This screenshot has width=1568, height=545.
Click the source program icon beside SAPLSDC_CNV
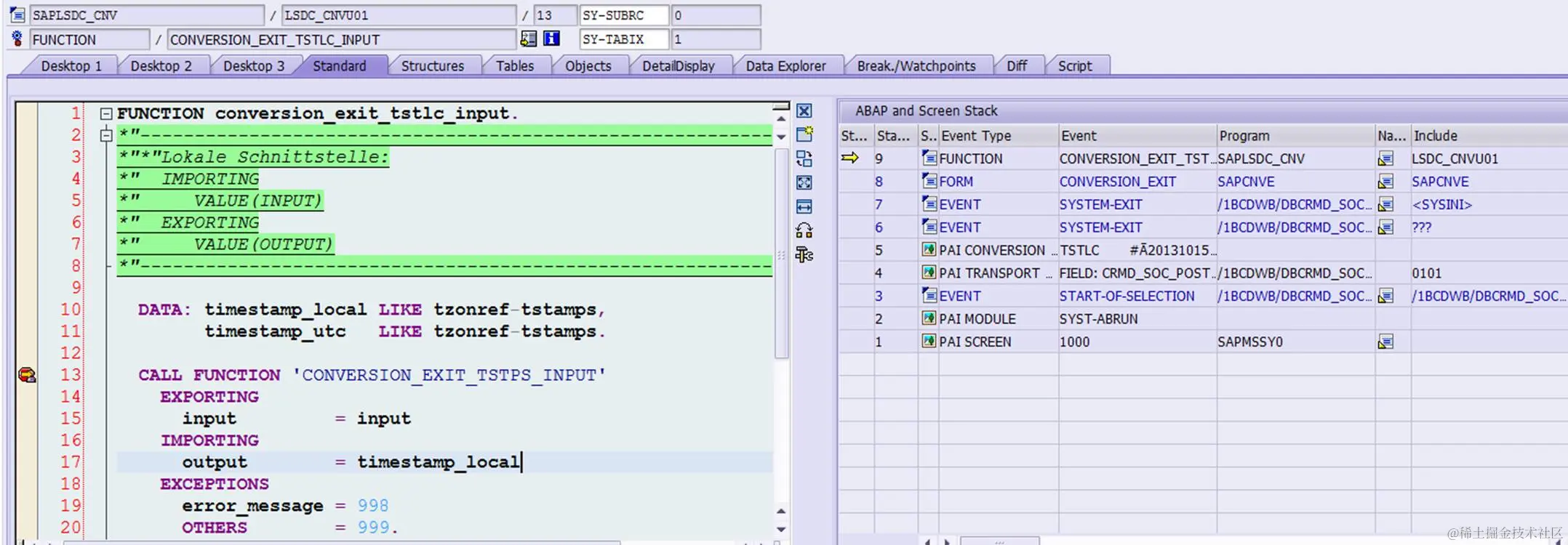[x=17, y=15]
